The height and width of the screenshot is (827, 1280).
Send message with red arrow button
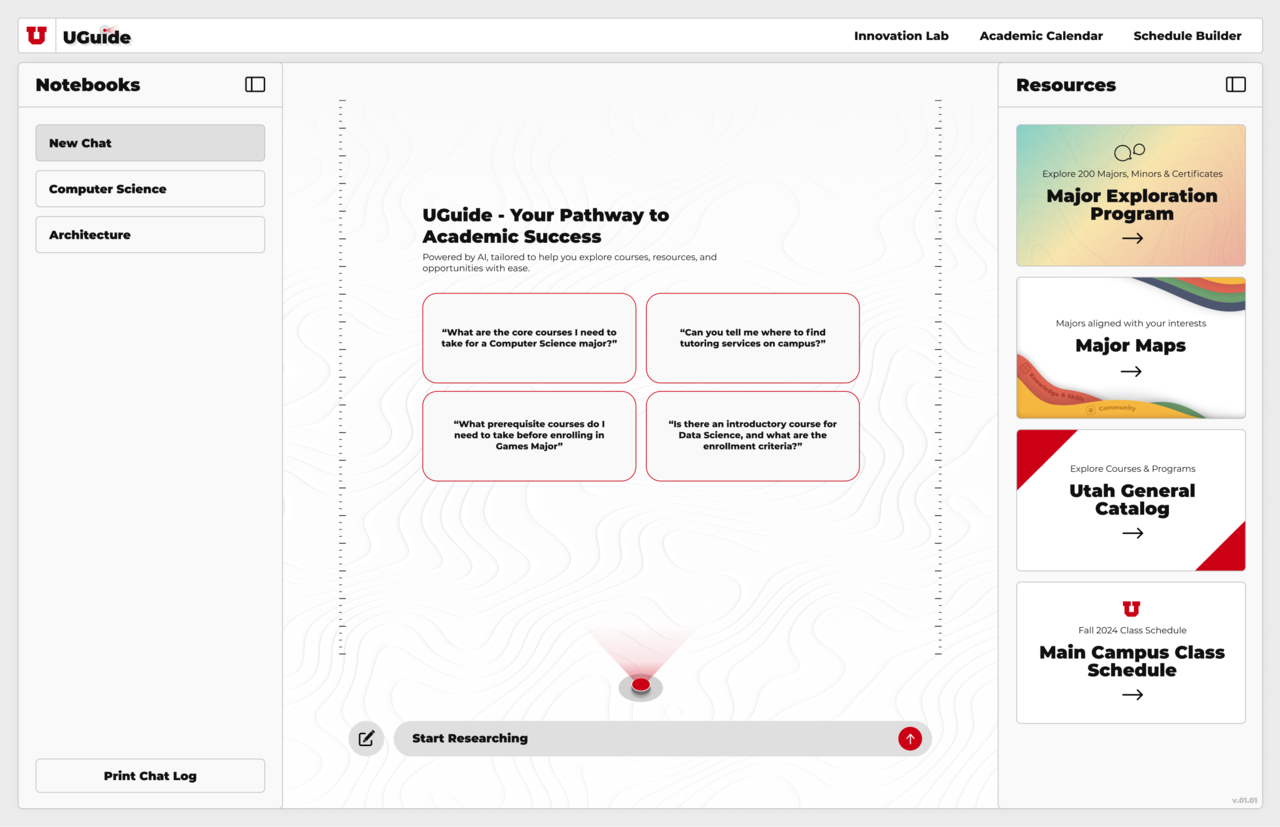click(909, 738)
